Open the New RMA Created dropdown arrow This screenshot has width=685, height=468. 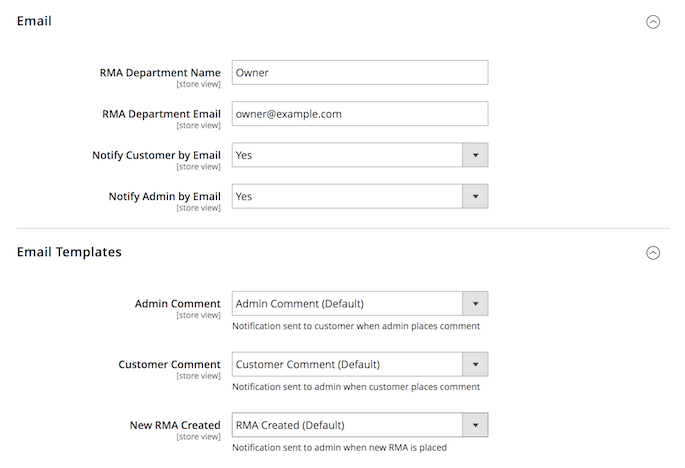click(x=475, y=425)
